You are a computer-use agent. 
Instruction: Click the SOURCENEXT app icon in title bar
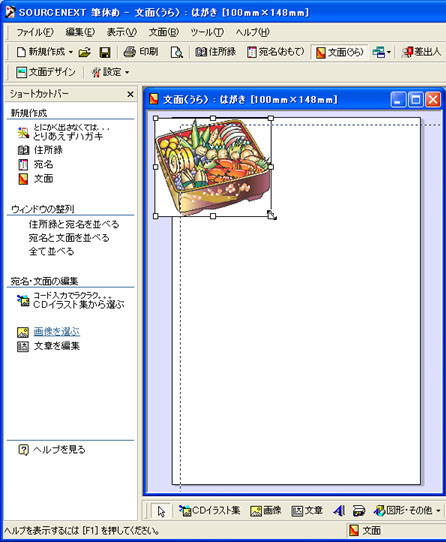point(10,12)
